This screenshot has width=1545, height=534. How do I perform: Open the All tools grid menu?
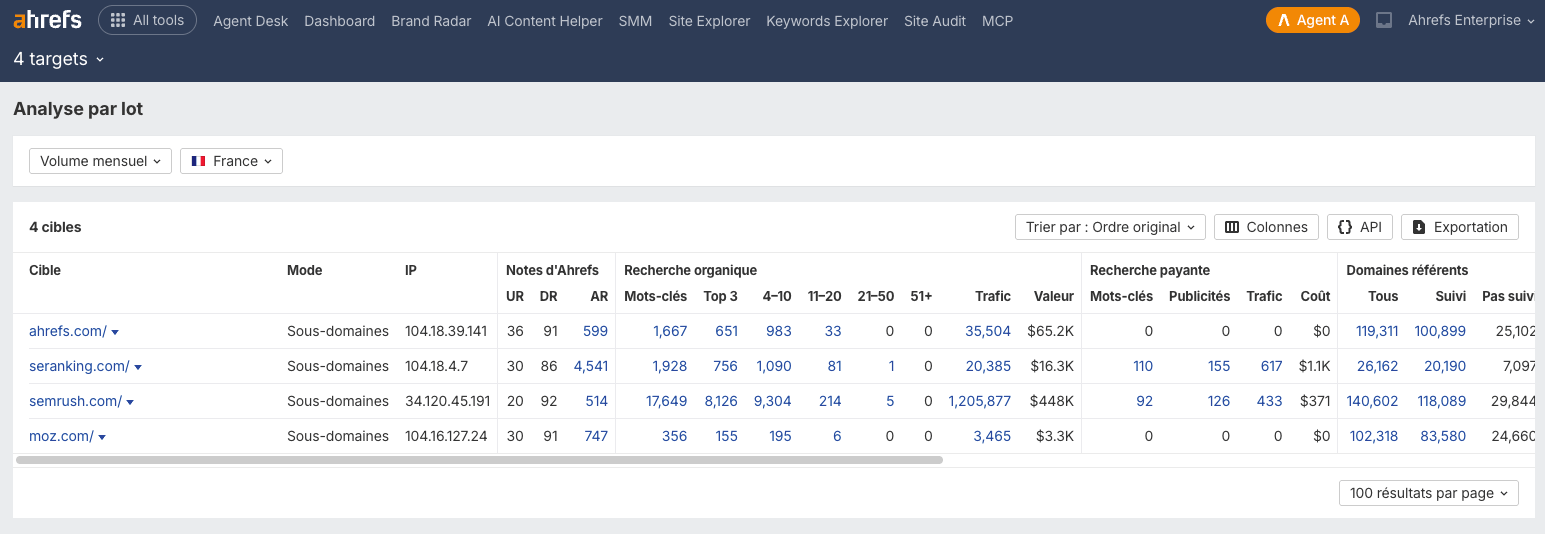[x=147, y=20]
